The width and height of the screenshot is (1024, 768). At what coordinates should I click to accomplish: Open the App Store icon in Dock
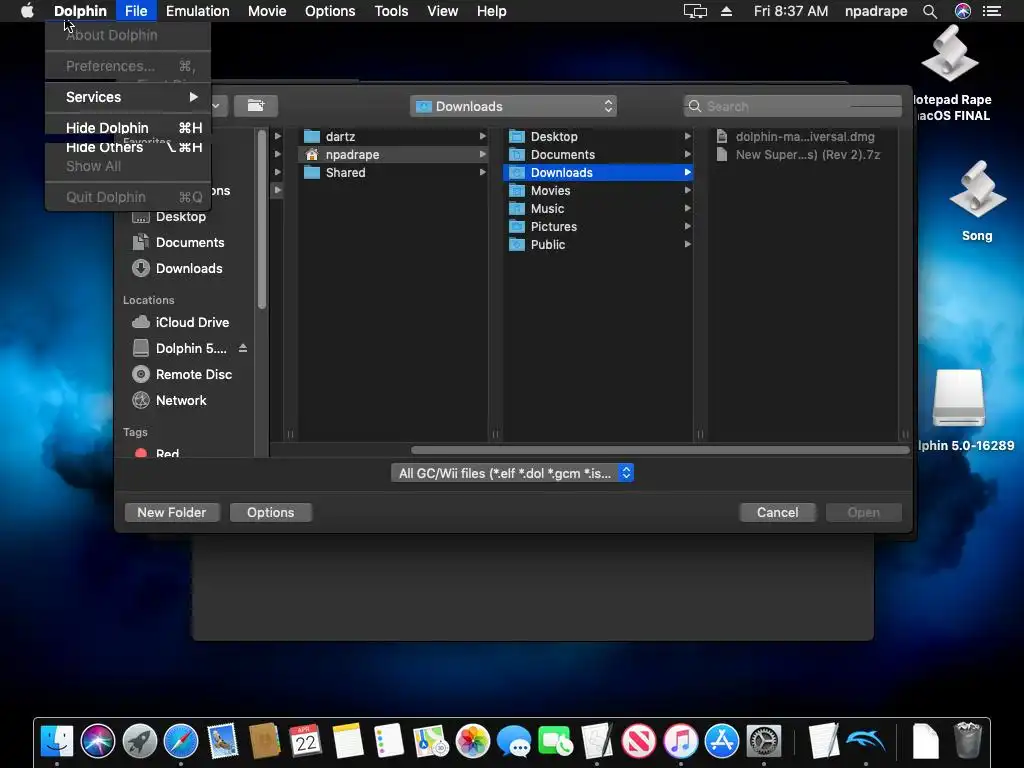point(722,741)
